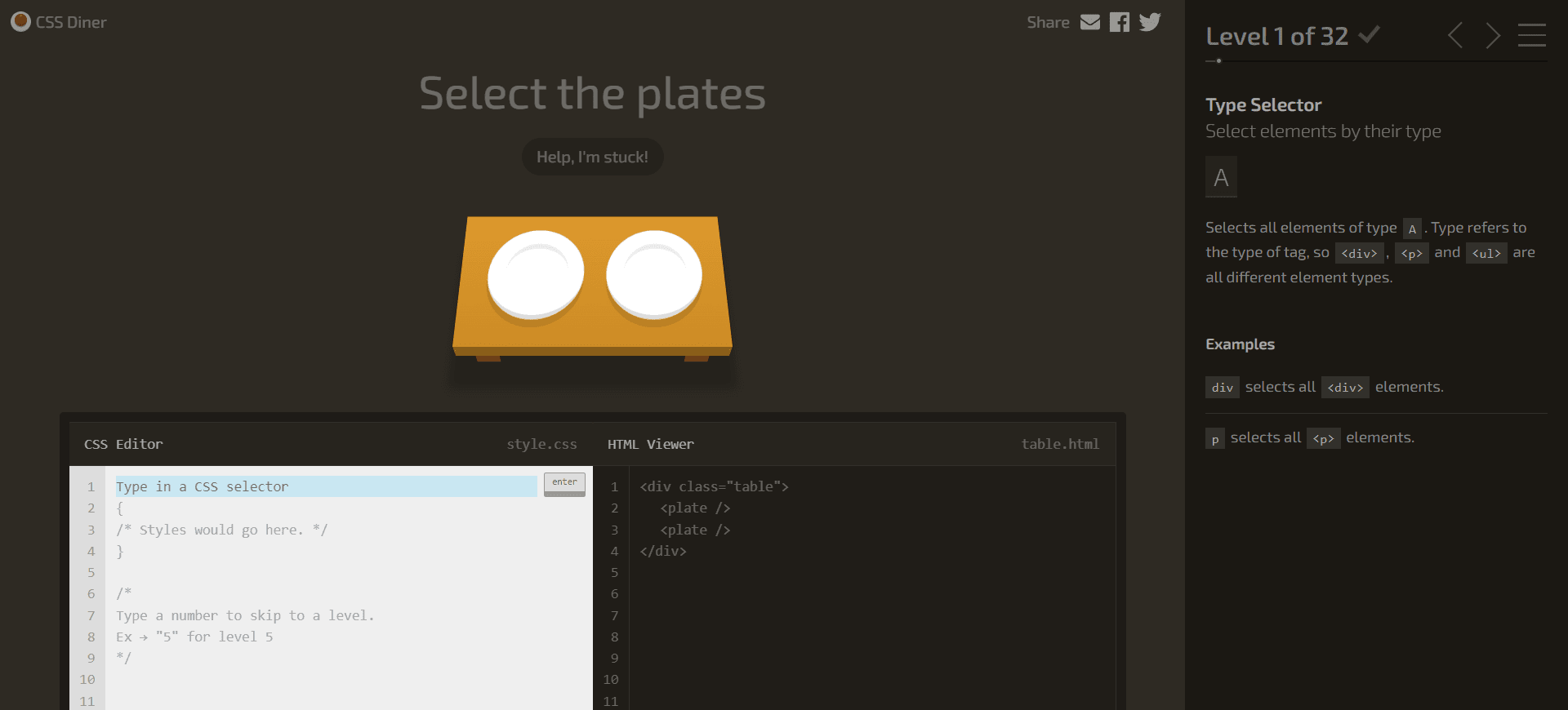Open the level list hamburger menu
Image resolution: width=1568 pixels, height=710 pixels.
pyautogui.click(x=1531, y=36)
